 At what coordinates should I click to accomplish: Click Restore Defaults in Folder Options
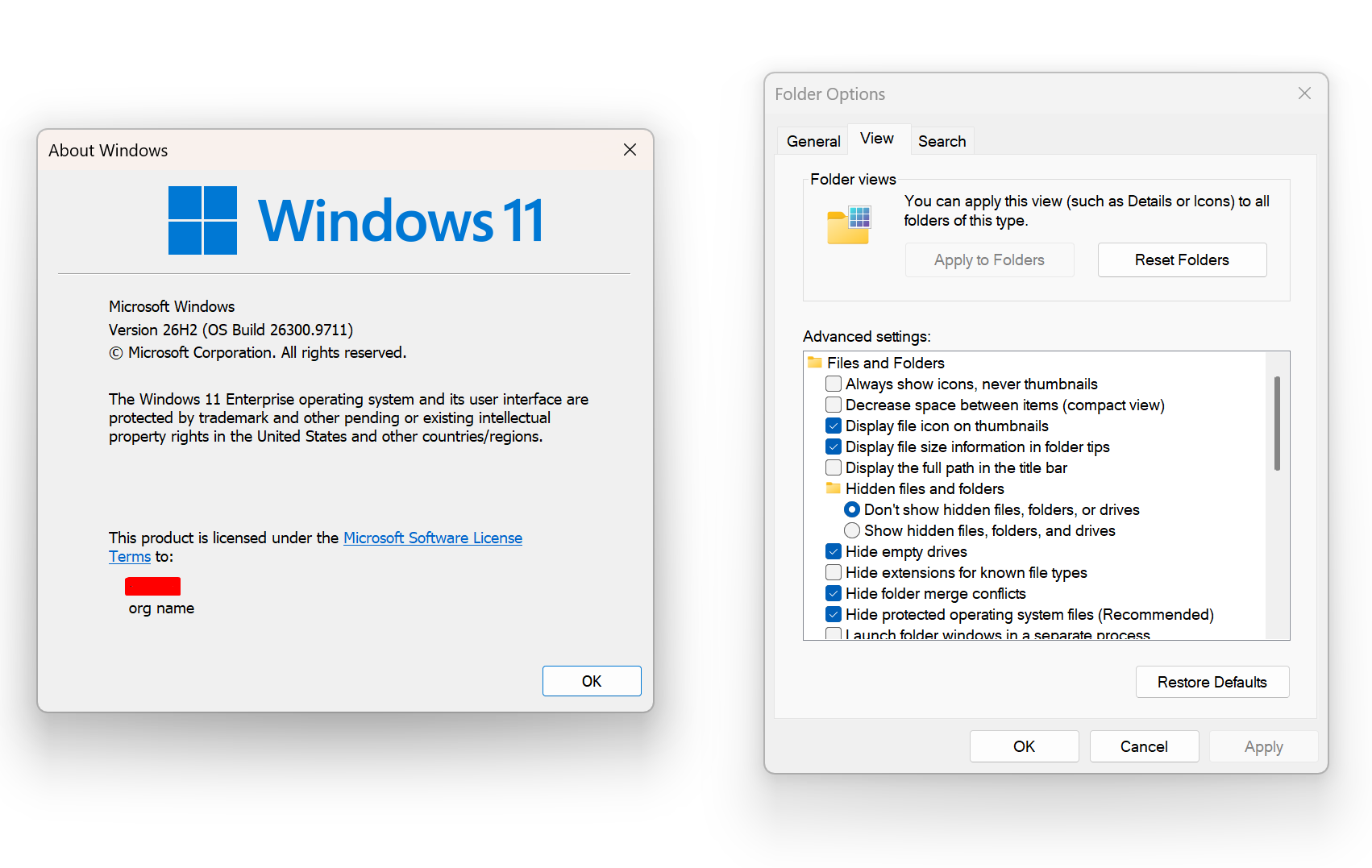pyautogui.click(x=1212, y=682)
